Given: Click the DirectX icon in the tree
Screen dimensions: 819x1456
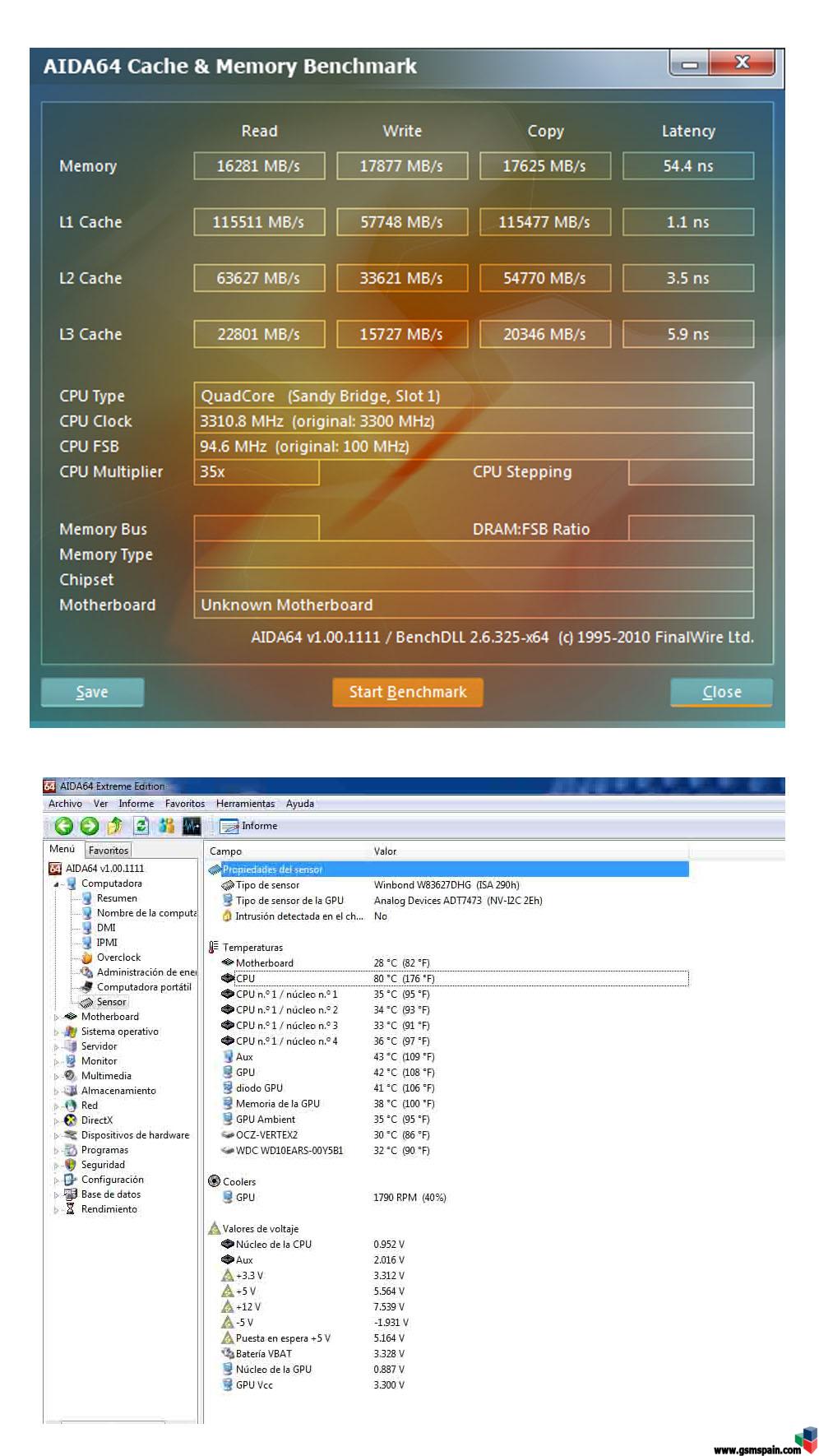Looking at the screenshot, I should 71,1120.
